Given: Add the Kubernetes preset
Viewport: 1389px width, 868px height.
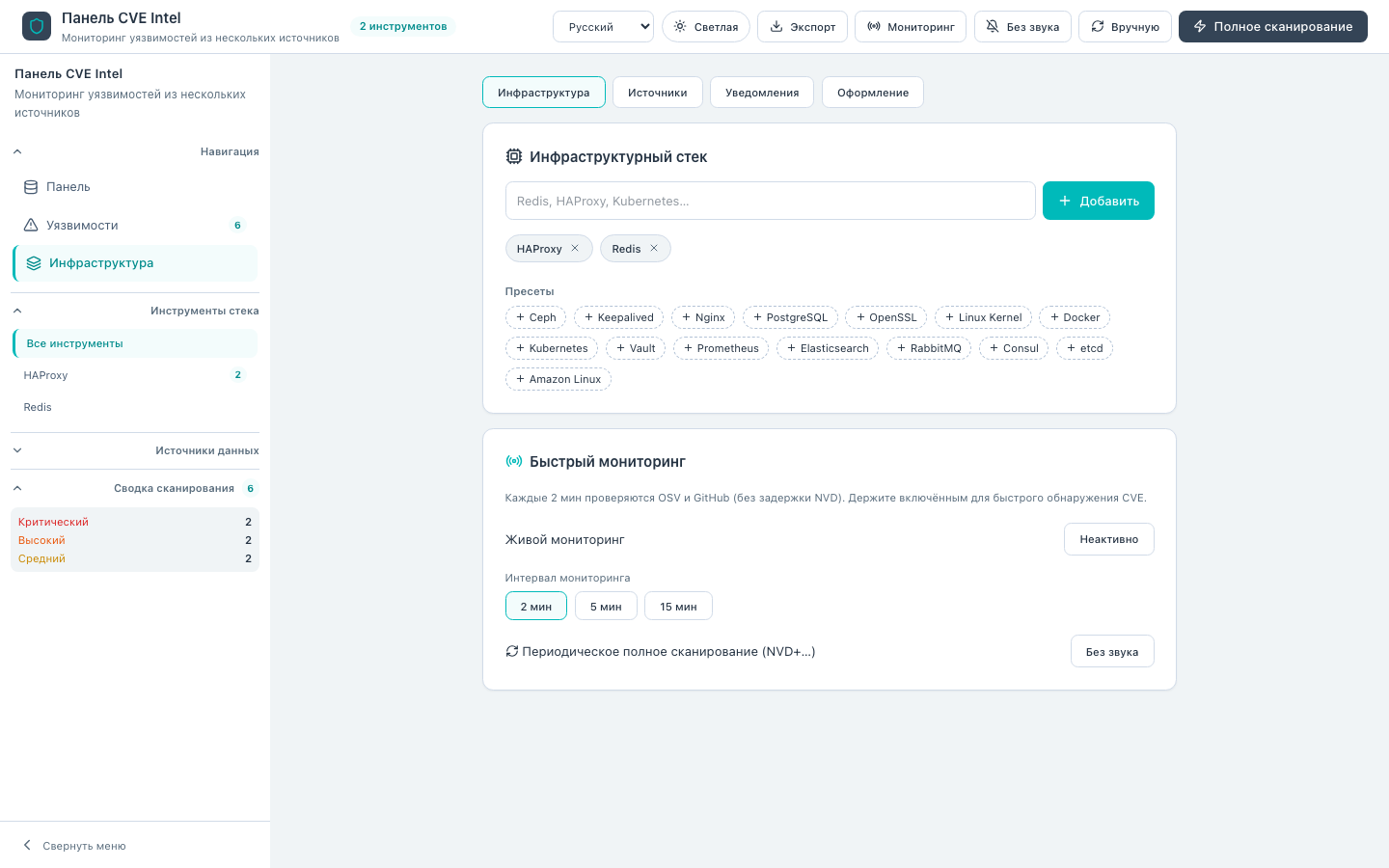Looking at the screenshot, I should point(552,348).
